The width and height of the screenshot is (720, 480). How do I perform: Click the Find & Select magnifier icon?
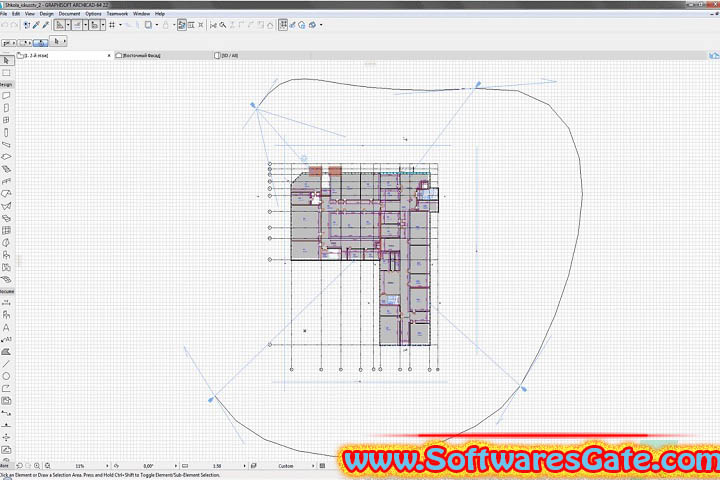click(x=223, y=25)
